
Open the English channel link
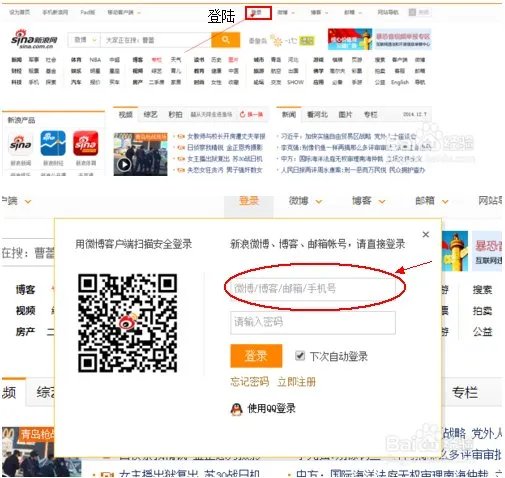tap(400, 82)
